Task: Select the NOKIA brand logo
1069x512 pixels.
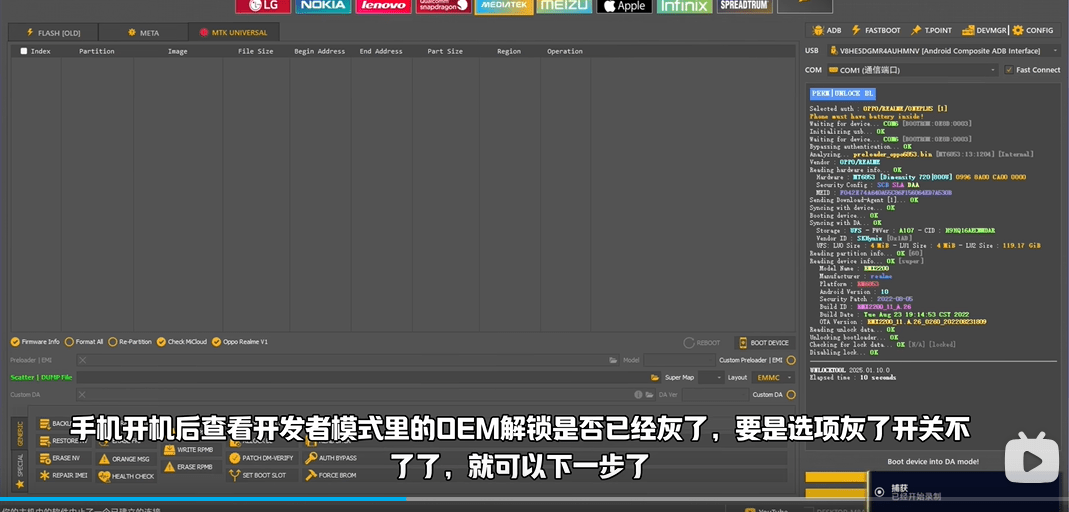Action: [x=323, y=6]
